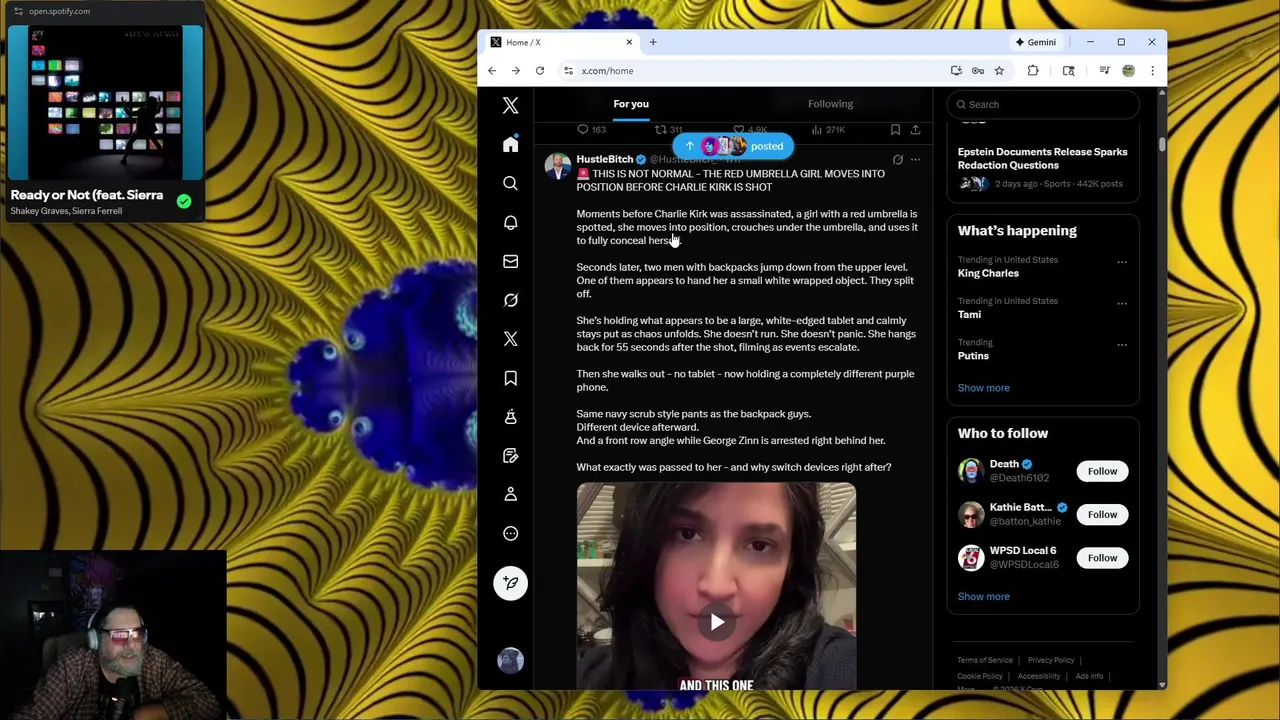Open Chrome media controls music icon
This screenshot has height=720, width=1280.
[1104, 71]
